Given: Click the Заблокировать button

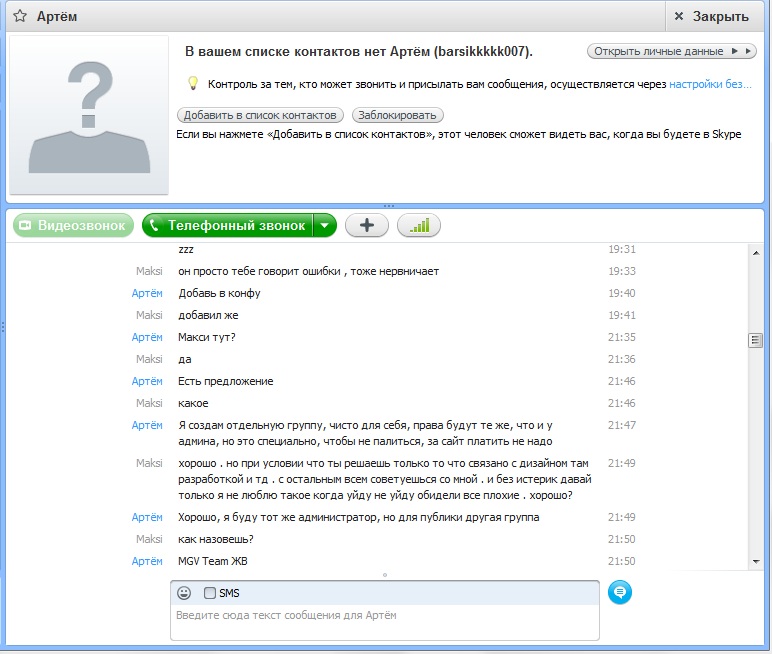Looking at the screenshot, I should pos(397,115).
